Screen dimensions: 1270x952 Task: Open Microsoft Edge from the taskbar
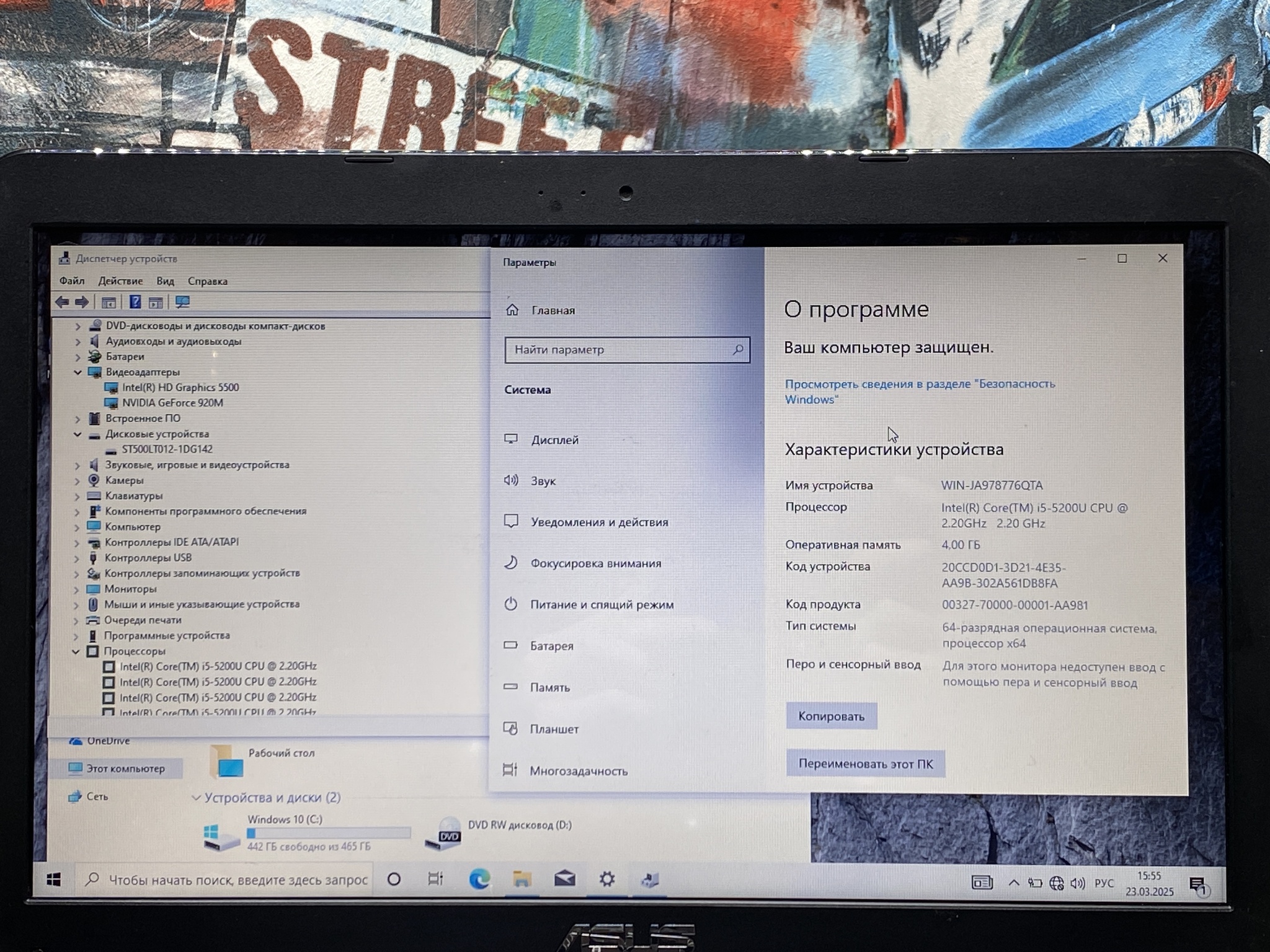pos(479,879)
